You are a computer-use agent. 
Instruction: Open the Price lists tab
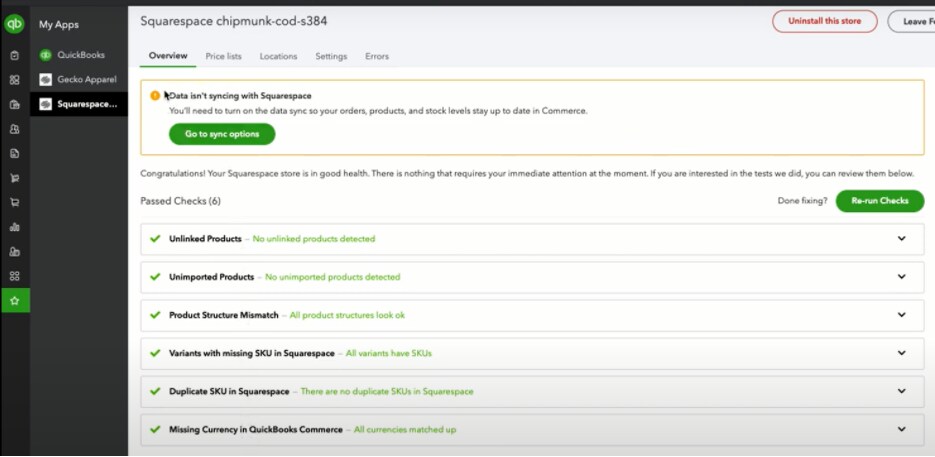point(224,56)
